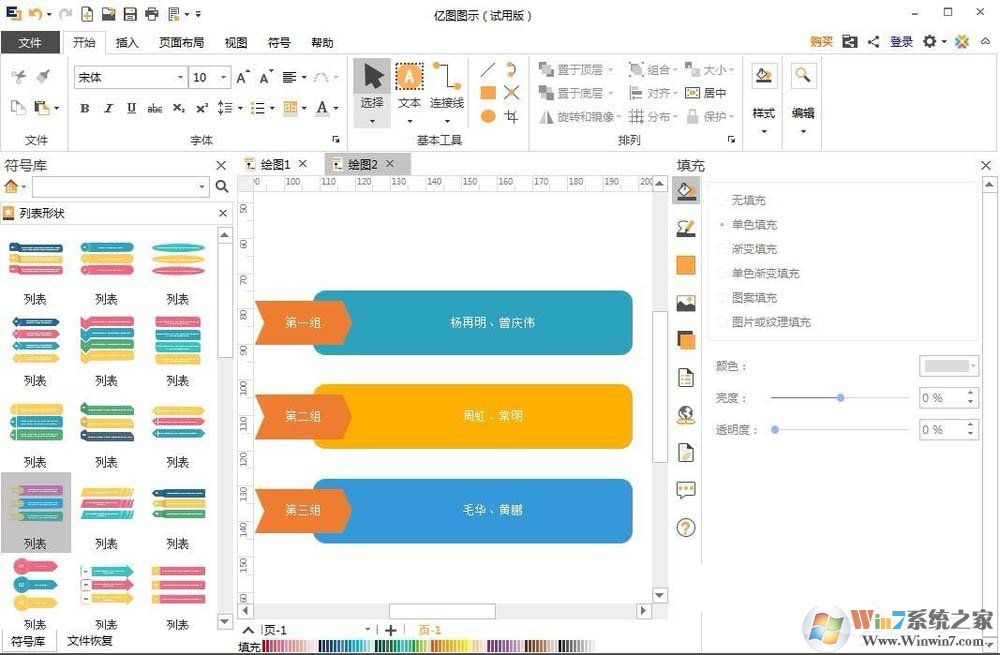Switch to the 插入 ribbon tab

[127, 42]
